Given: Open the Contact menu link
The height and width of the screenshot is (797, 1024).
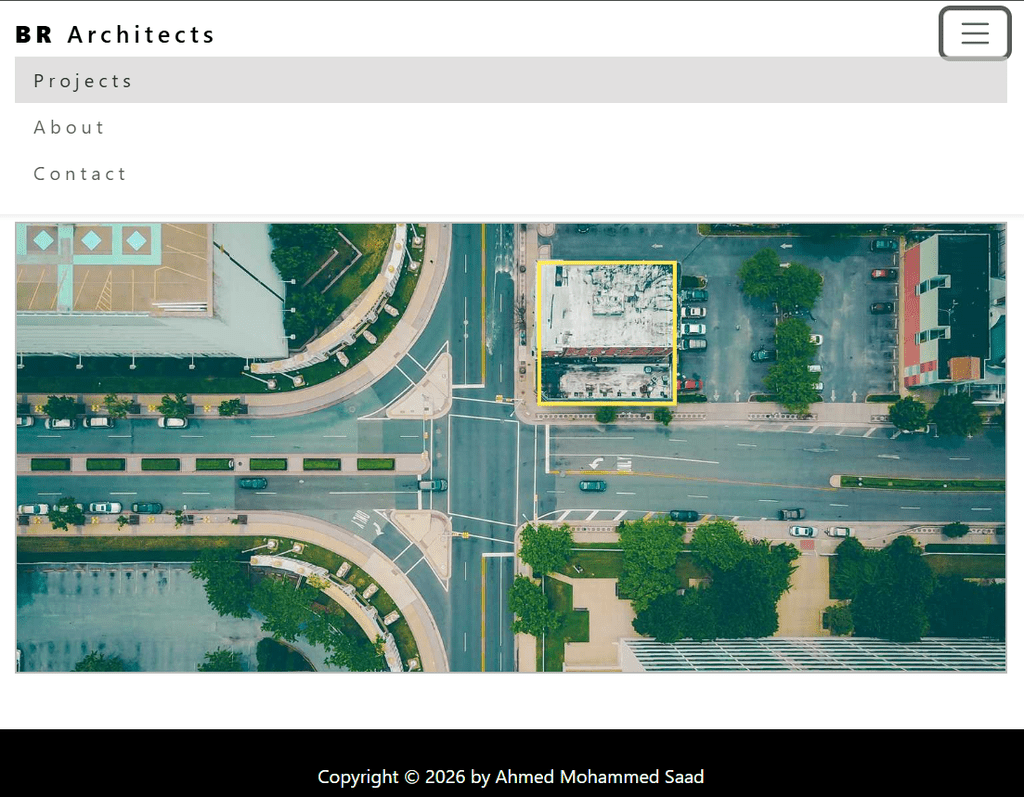Looking at the screenshot, I should (511, 173).
